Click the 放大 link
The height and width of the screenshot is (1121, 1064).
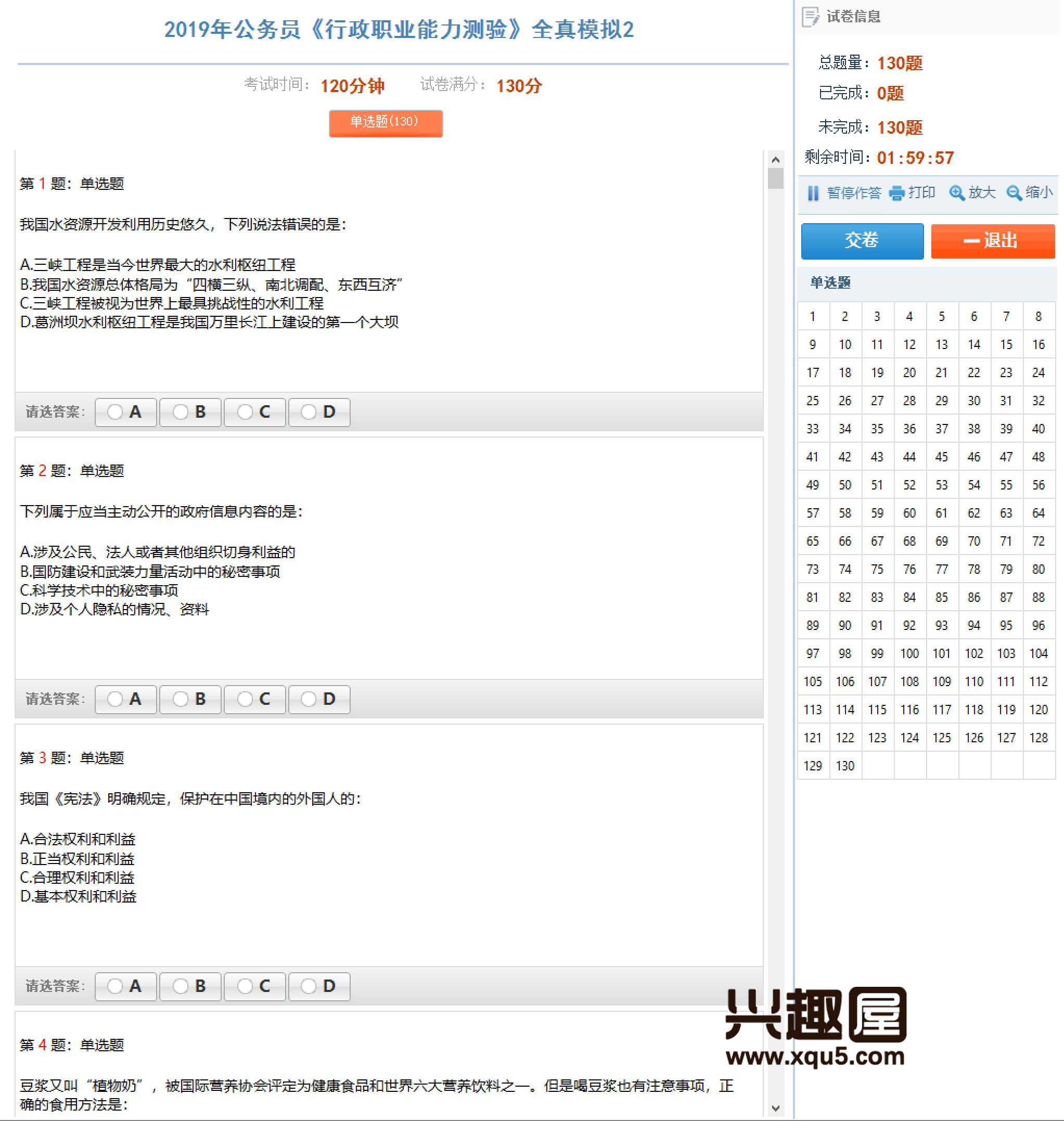pyautogui.click(x=982, y=194)
